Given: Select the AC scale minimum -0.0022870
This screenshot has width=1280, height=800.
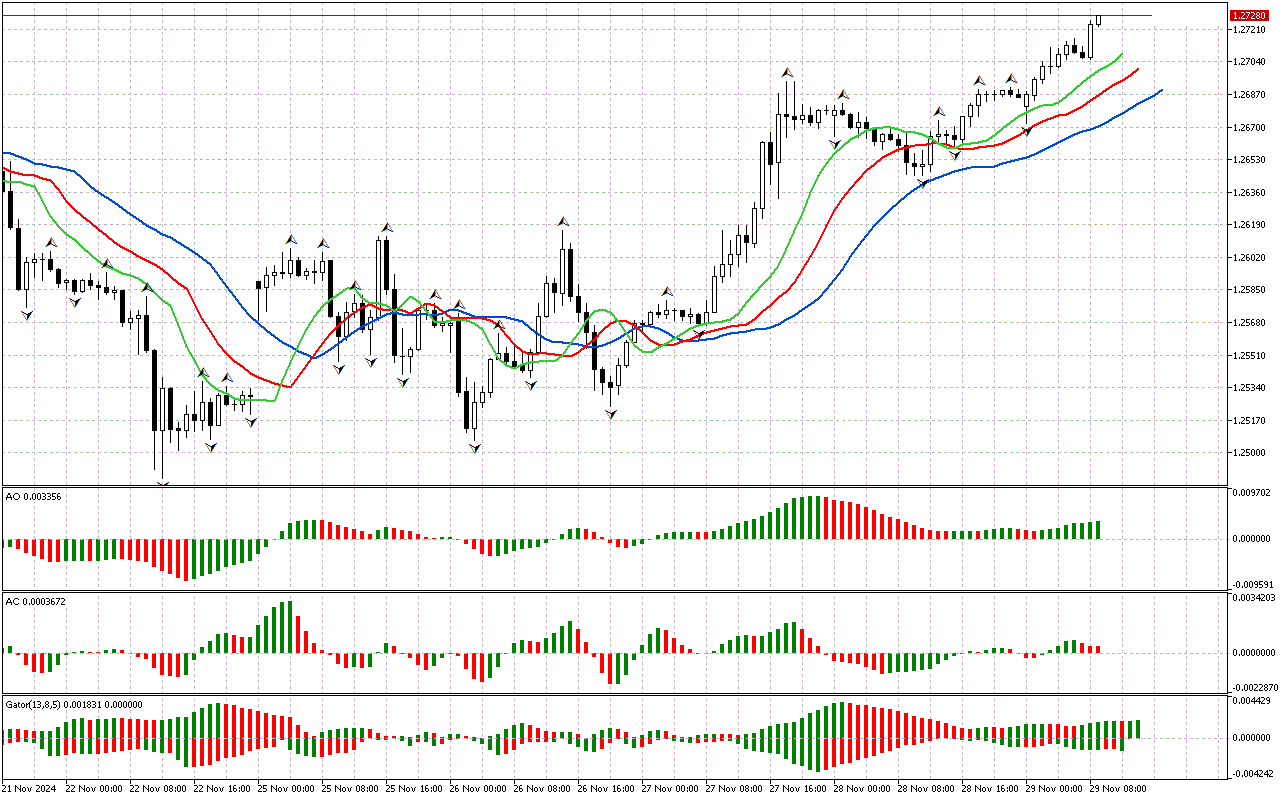Looking at the screenshot, I should (1254, 688).
